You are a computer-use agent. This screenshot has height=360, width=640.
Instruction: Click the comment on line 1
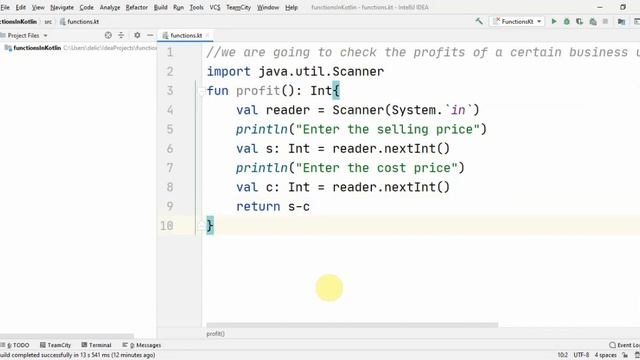[423, 52]
